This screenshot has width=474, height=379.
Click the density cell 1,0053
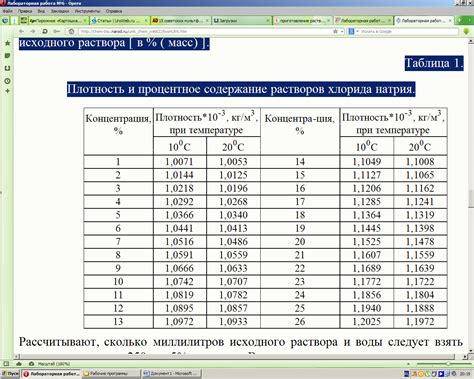click(233, 162)
